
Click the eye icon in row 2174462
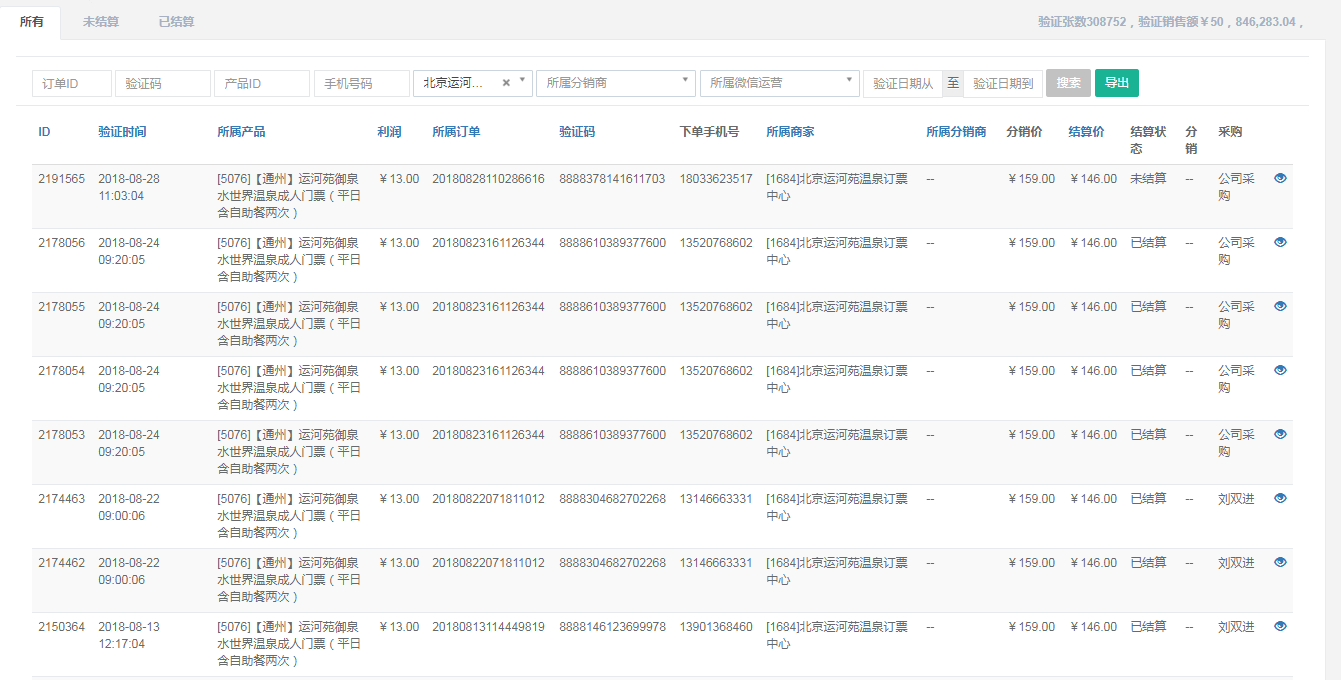[x=1280, y=562]
